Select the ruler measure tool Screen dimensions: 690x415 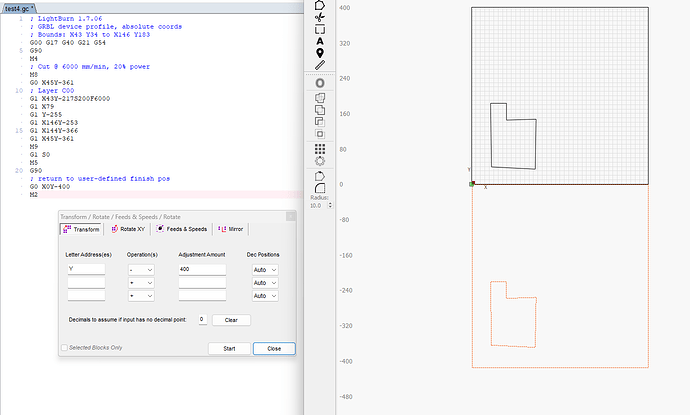pyautogui.click(x=320, y=65)
